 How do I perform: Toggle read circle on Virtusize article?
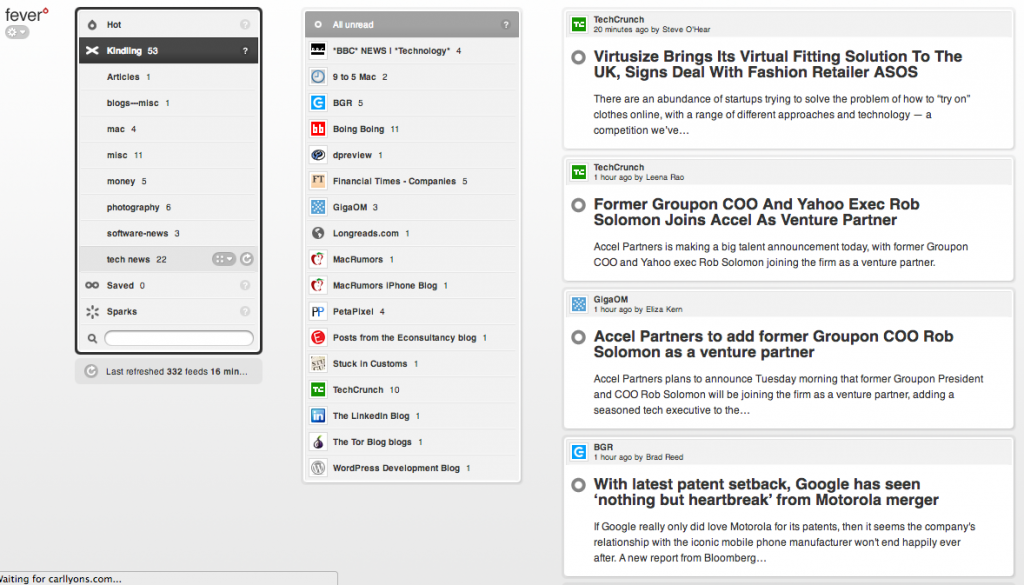pyautogui.click(x=578, y=58)
